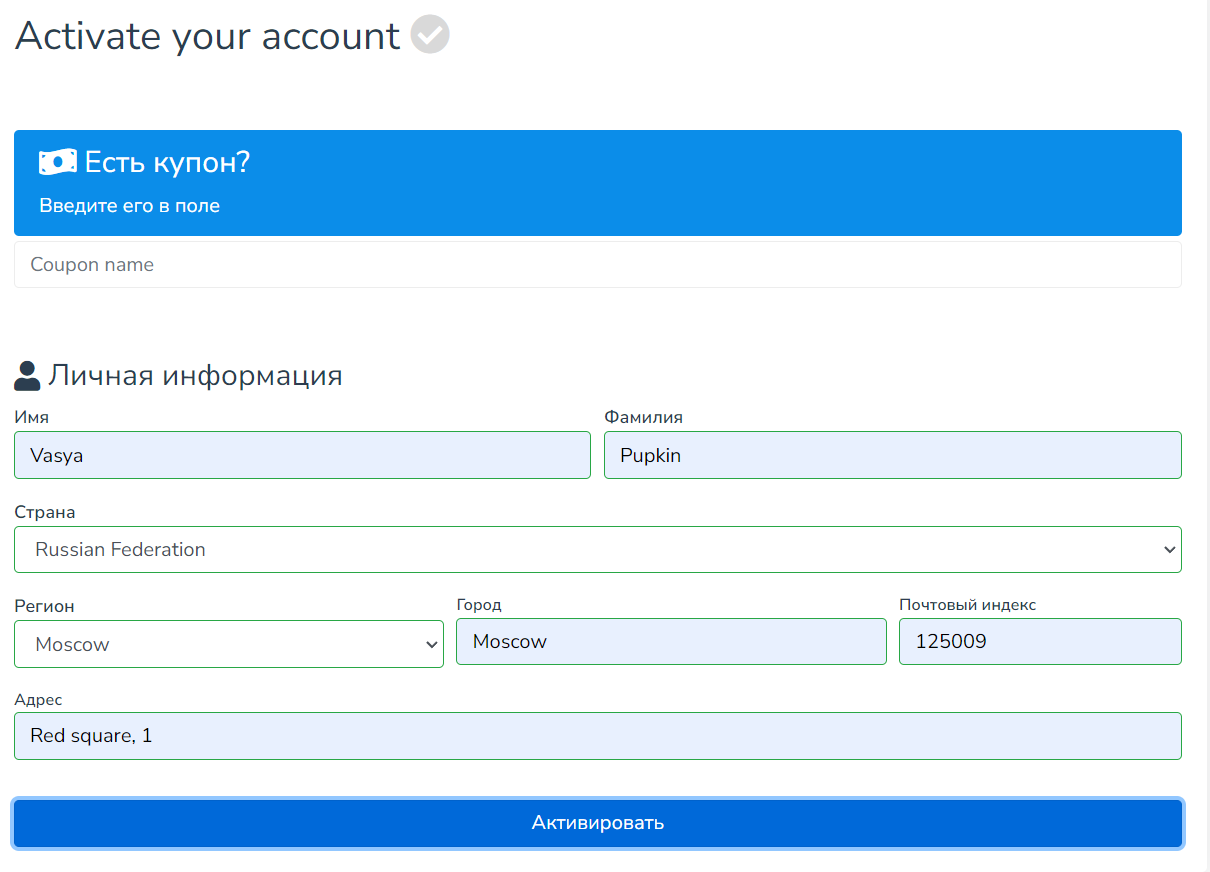Click the Страна label above the dropdown

click(x=45, y=512)
